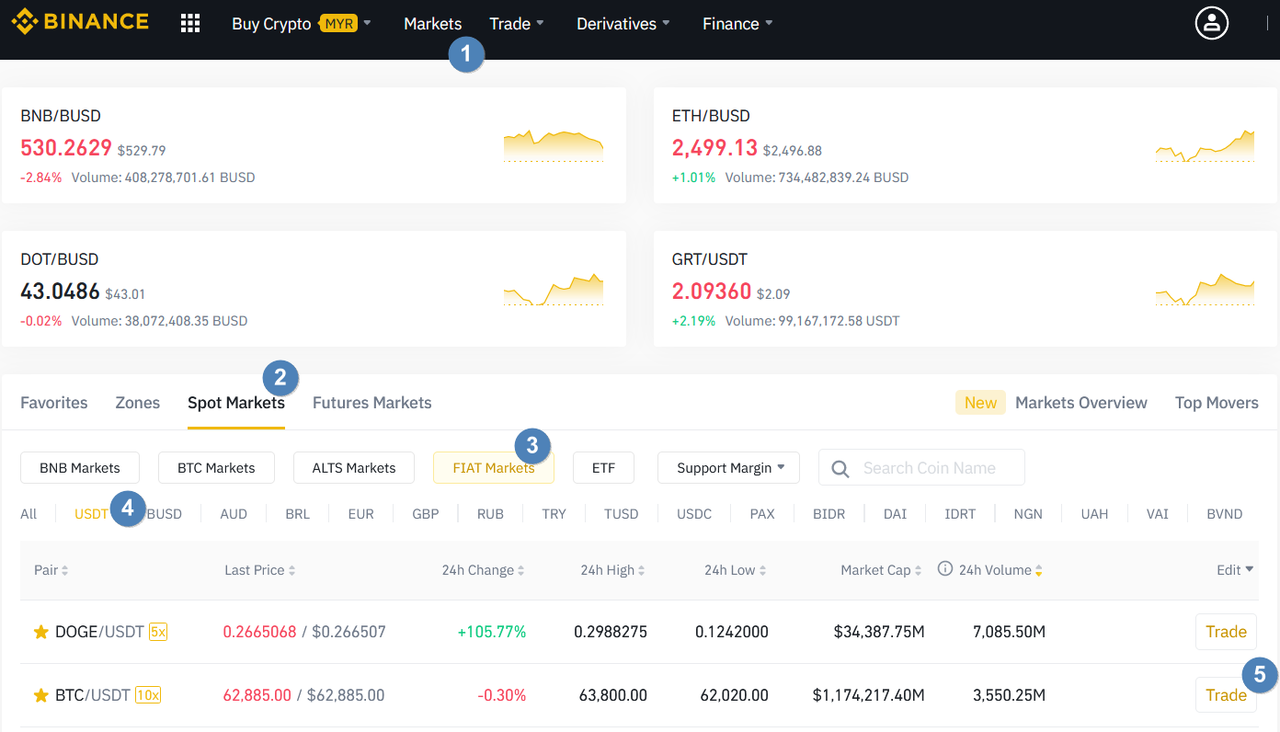Click the 24h Volume info icon
The width and height of the screenshot is (1280, 732).
(x=945, y=569)
